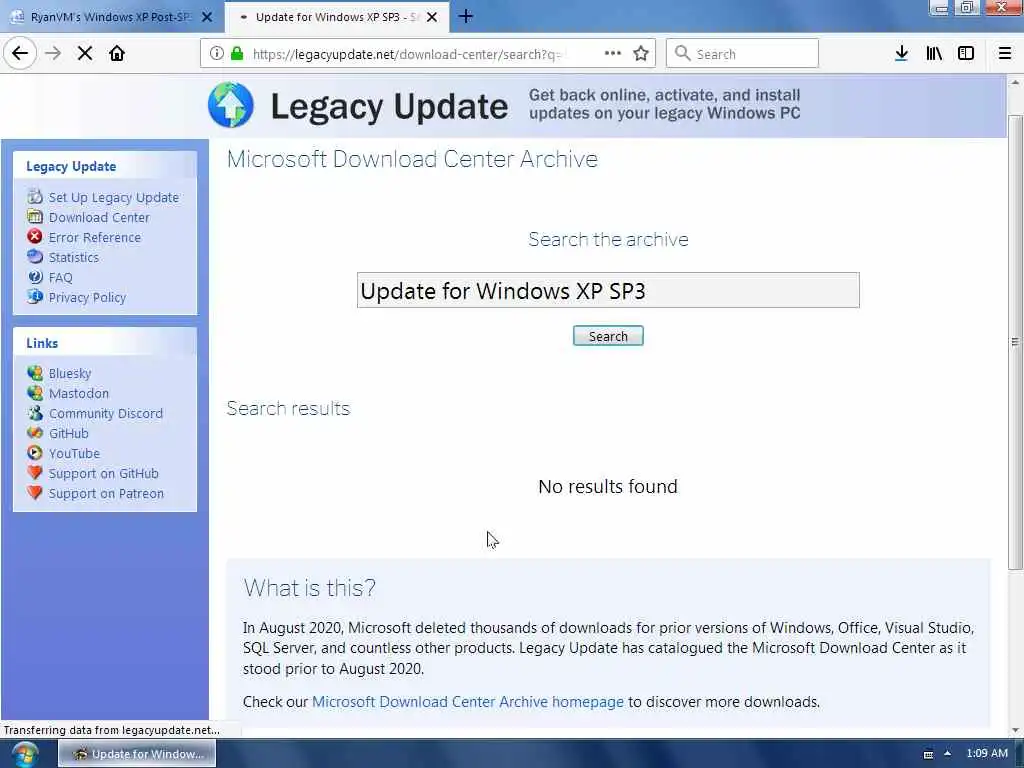The height and width of the screenshot is (768, 1024).
Task: Show hidden system tray icons arrow
Action: pos(947,754)
